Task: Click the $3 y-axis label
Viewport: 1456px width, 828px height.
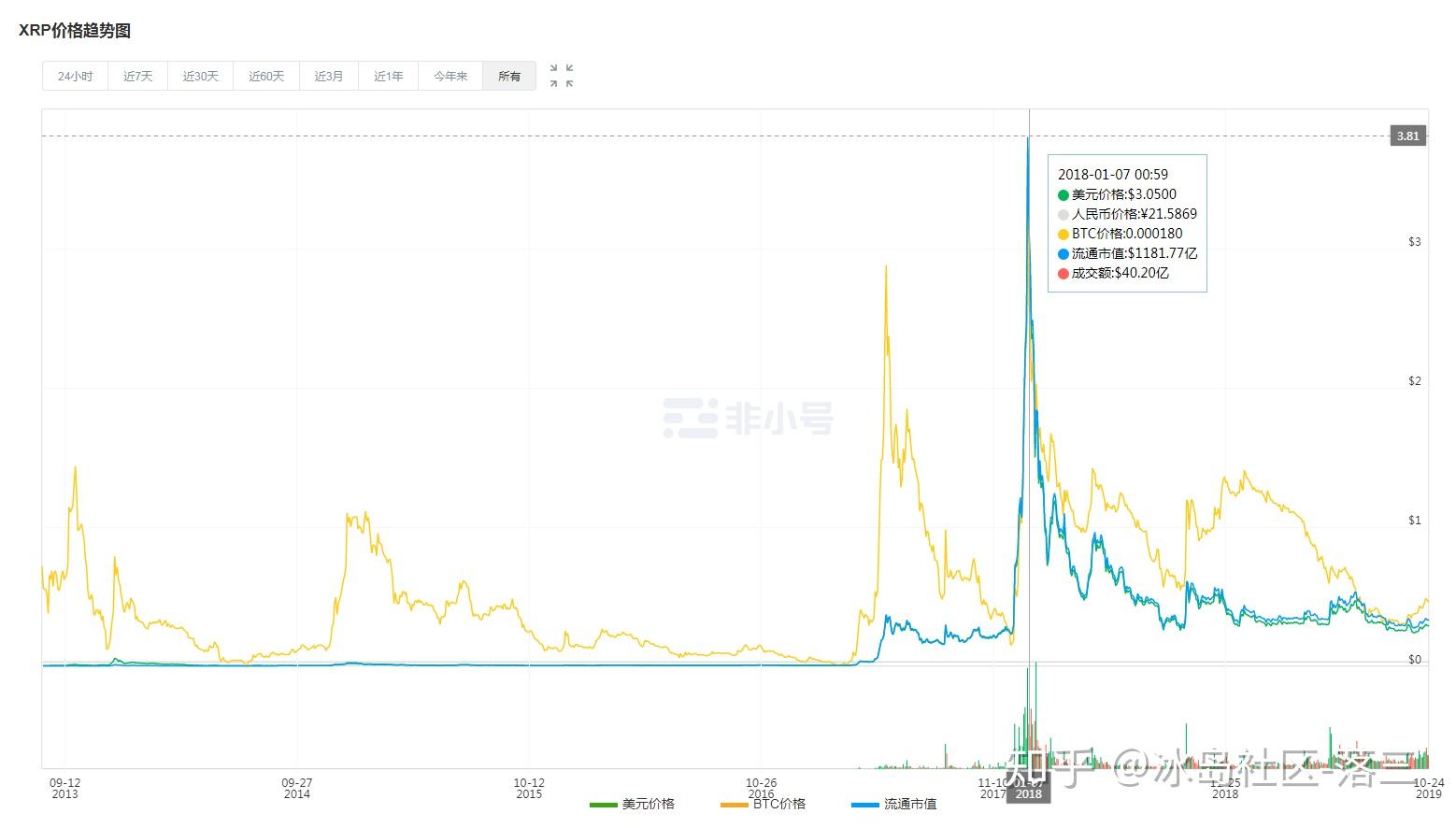Action: click(1415, 242)
